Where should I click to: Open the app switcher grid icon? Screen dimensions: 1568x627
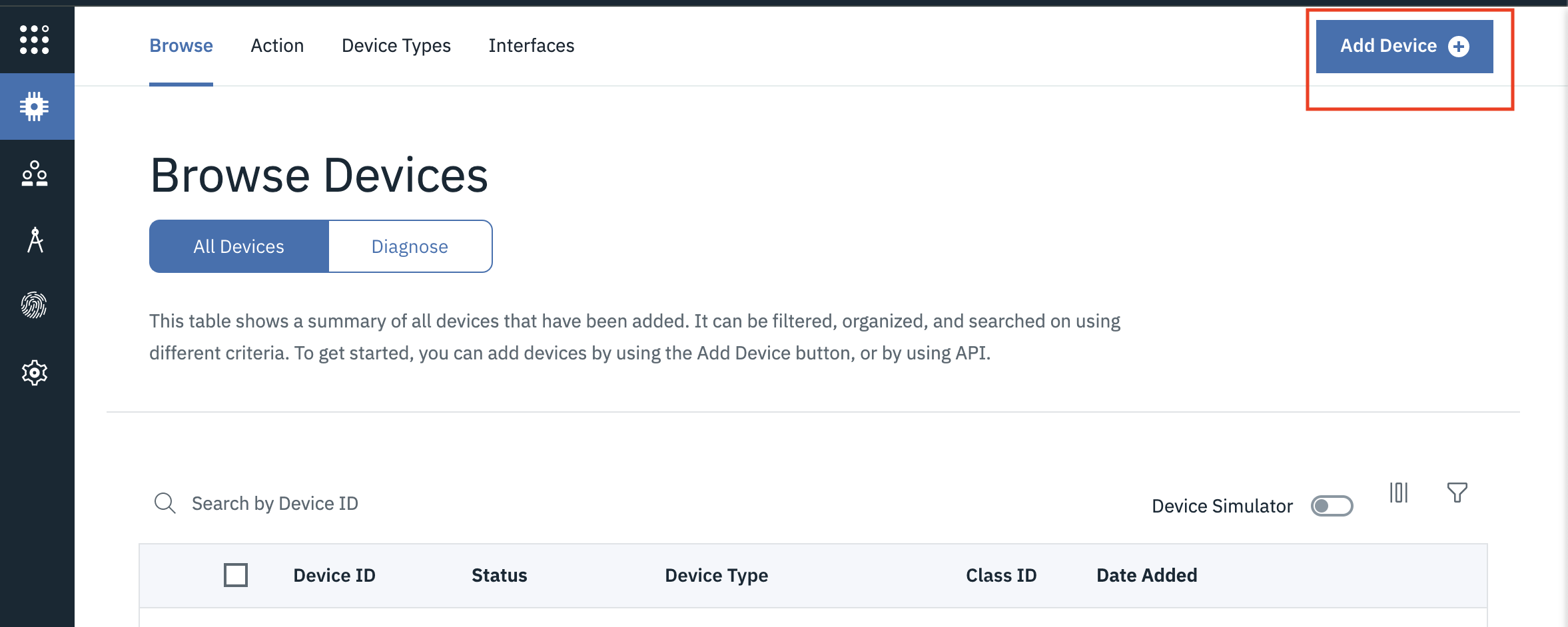35,40
